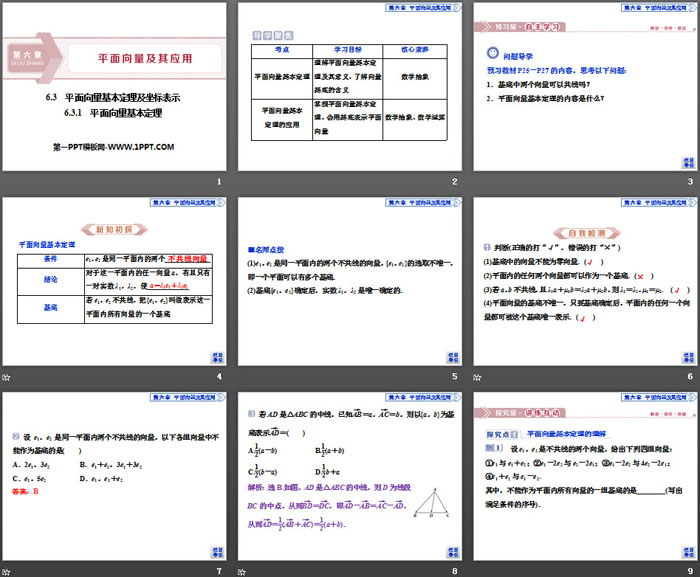Click 探究点 label on slide 9
Image resolution: width=700 pixels, height=577 pixels.
[x=502, y=434]
